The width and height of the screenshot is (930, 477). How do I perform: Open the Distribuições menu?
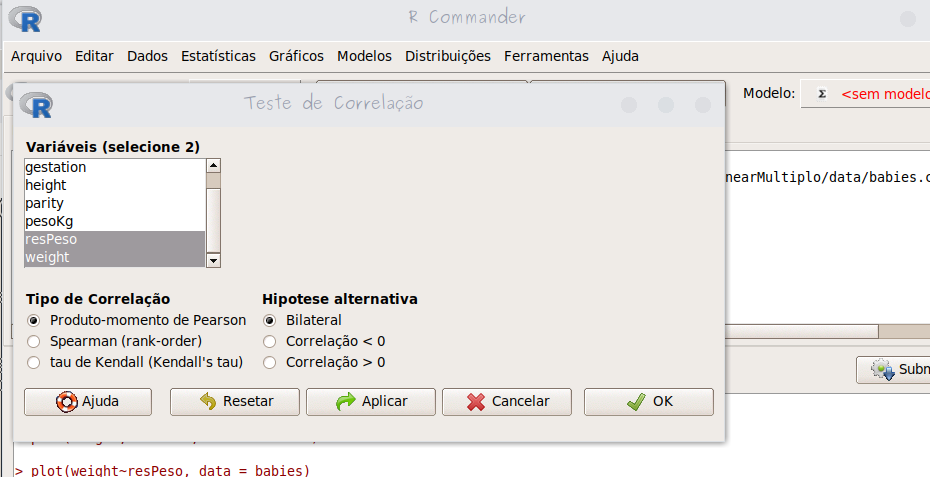click(x=447, y=56)
